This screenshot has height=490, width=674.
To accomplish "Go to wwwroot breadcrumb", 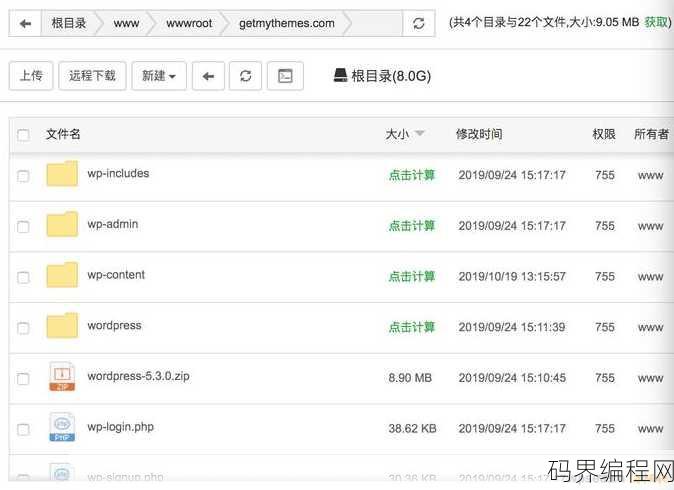I will coord(189,23).
